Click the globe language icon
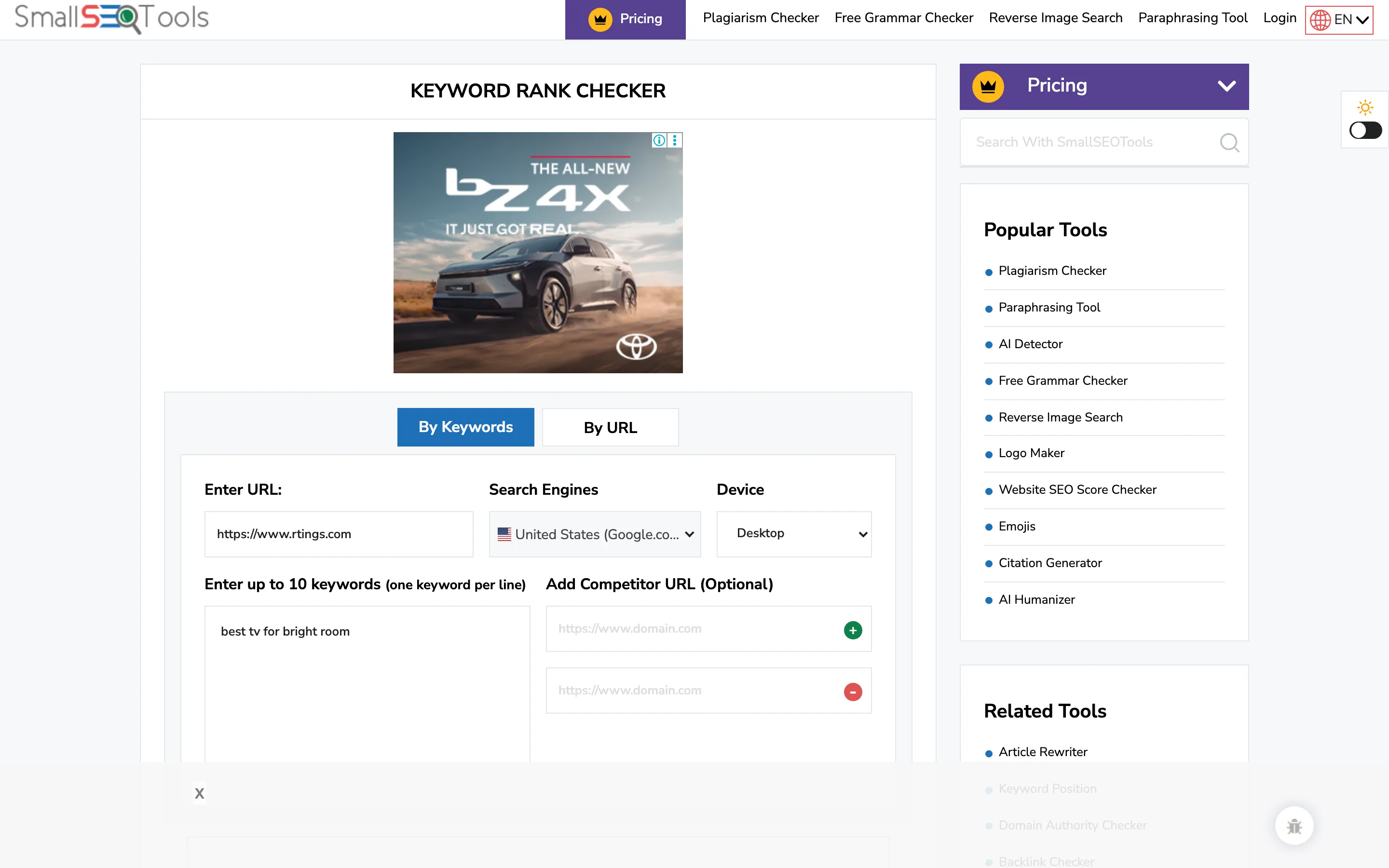This screenshot has width=1389, height=868. 1320,20
